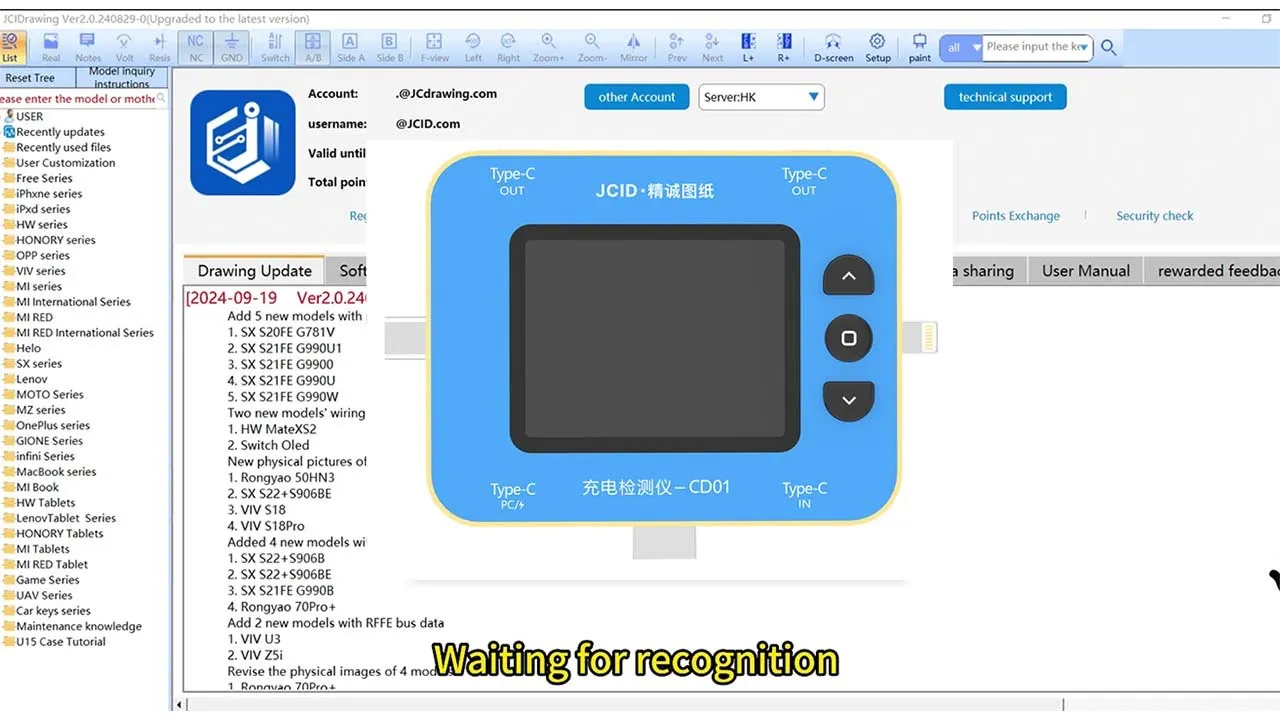Show Side A of the board

350,47
